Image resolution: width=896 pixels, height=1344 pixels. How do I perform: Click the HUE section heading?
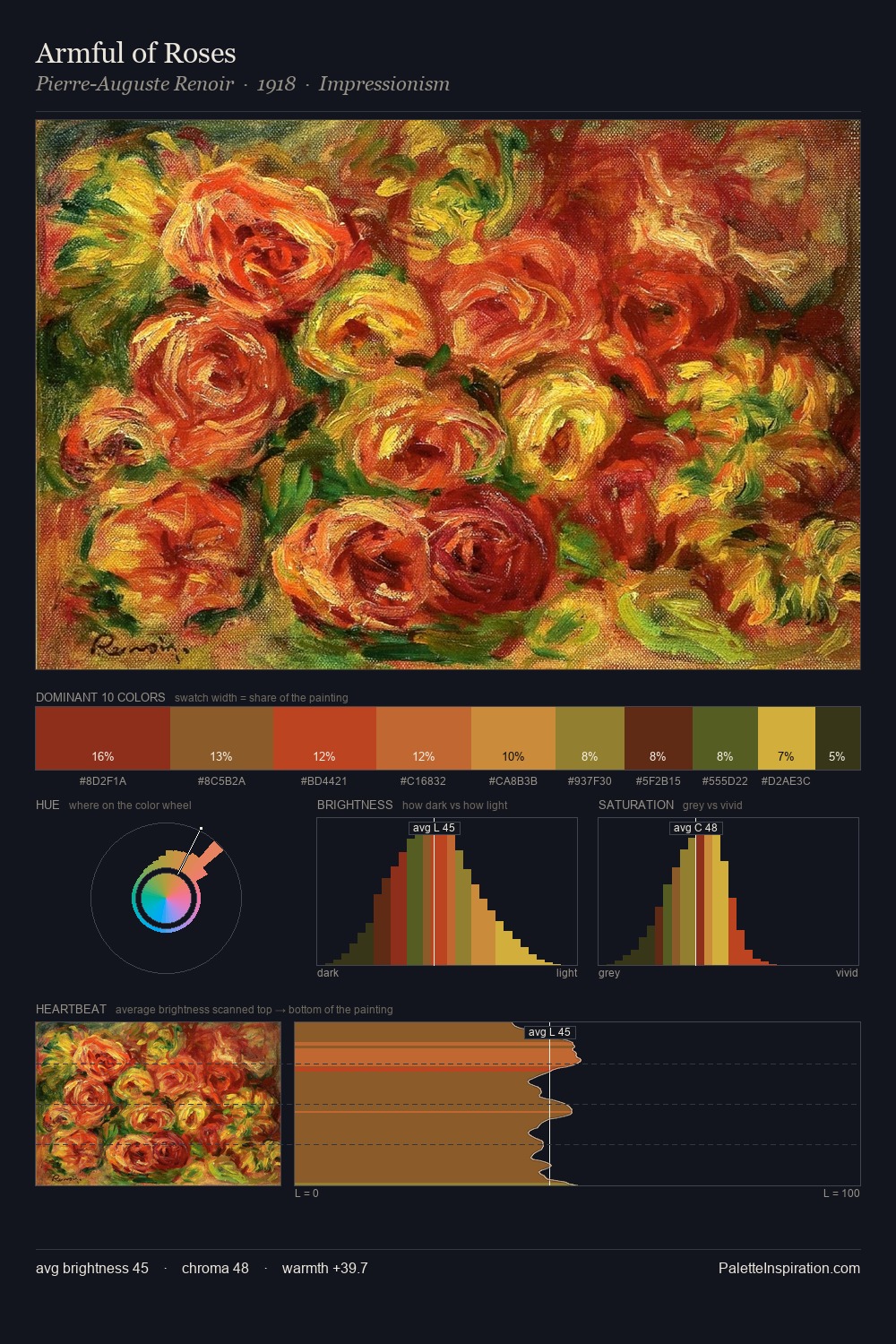point(47,805)
